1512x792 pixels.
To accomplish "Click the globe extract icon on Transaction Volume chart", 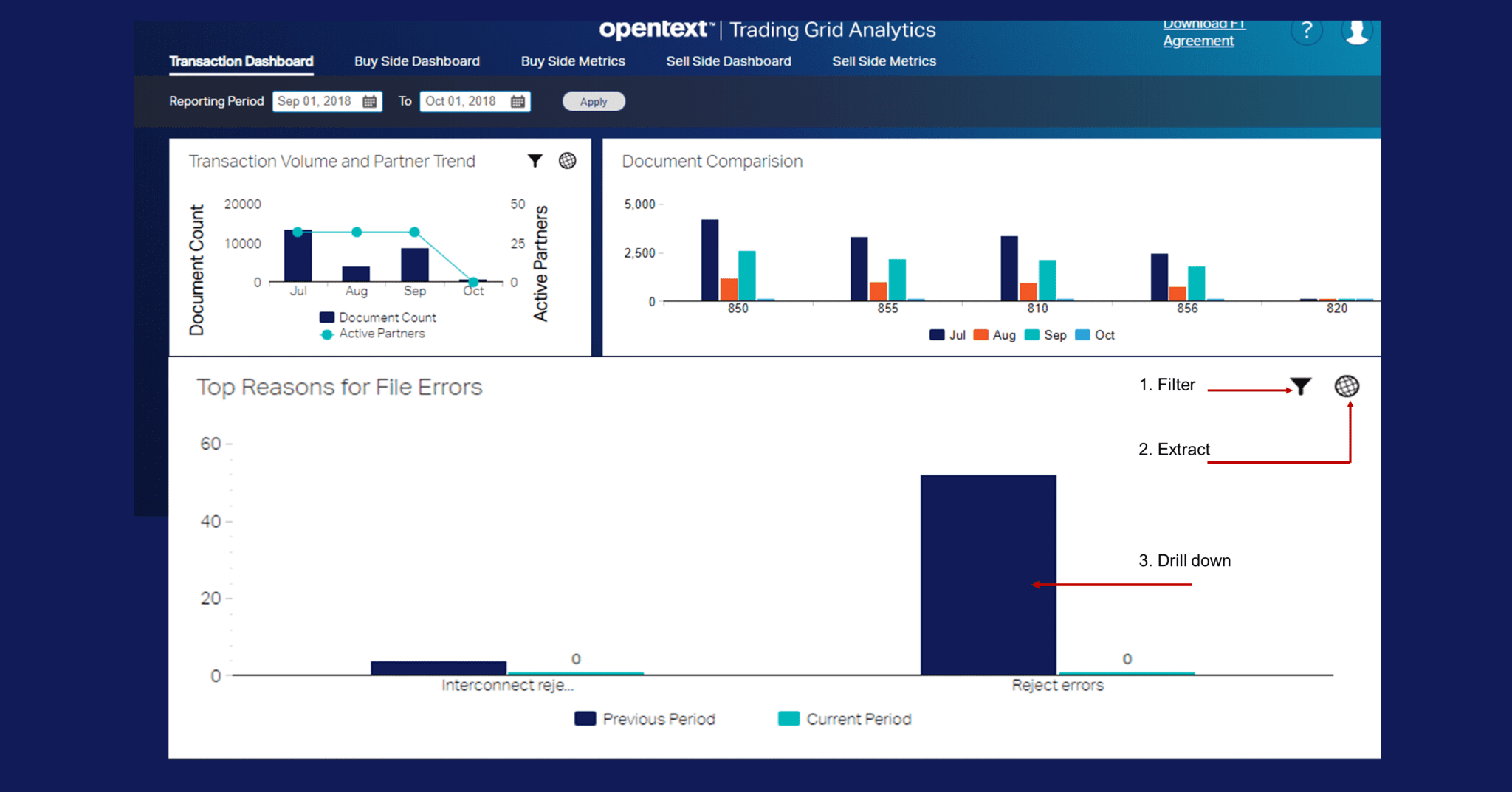I will coord(567,160).
